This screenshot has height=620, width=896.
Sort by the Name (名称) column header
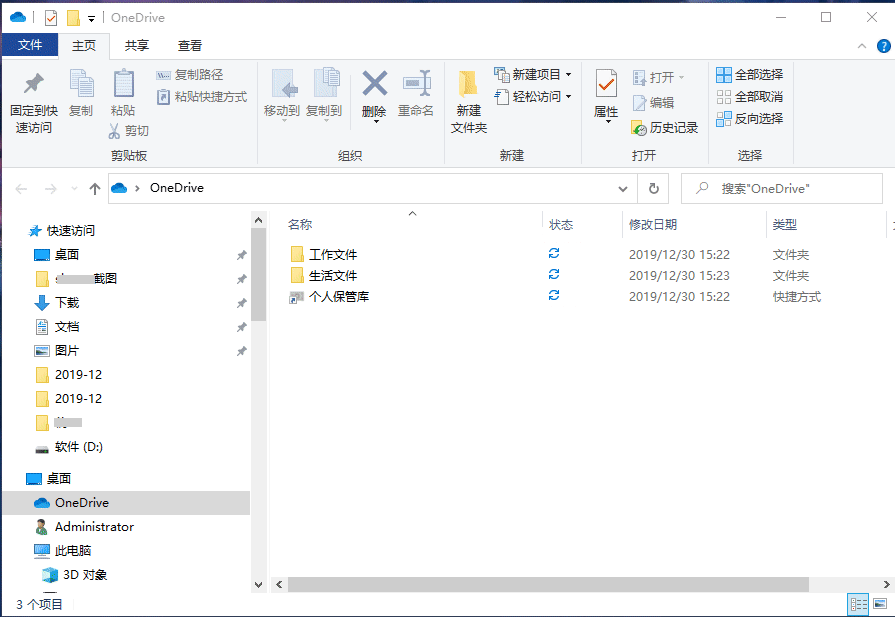point(300,225)
